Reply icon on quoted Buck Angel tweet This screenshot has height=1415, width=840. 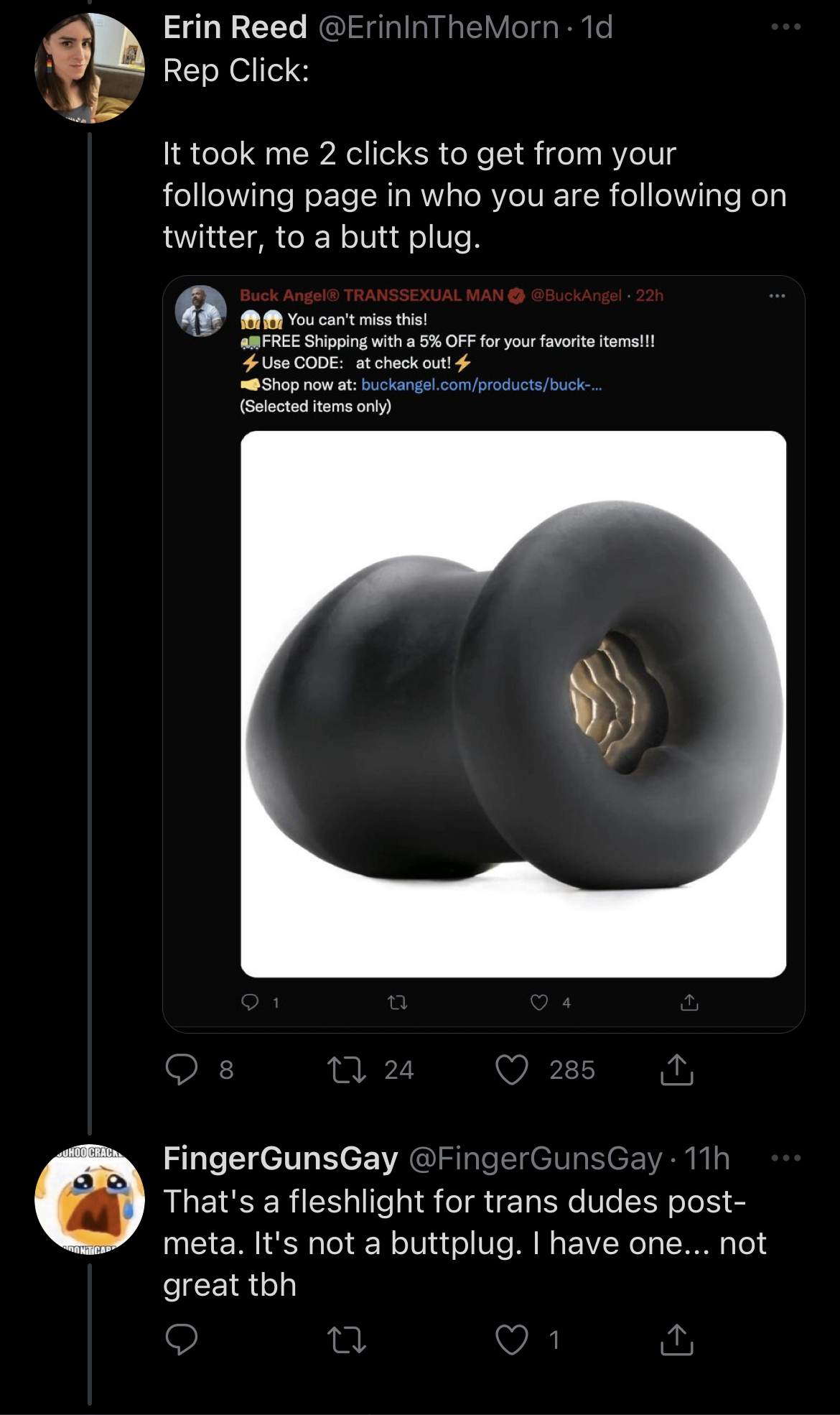[x=250, y=1002]
